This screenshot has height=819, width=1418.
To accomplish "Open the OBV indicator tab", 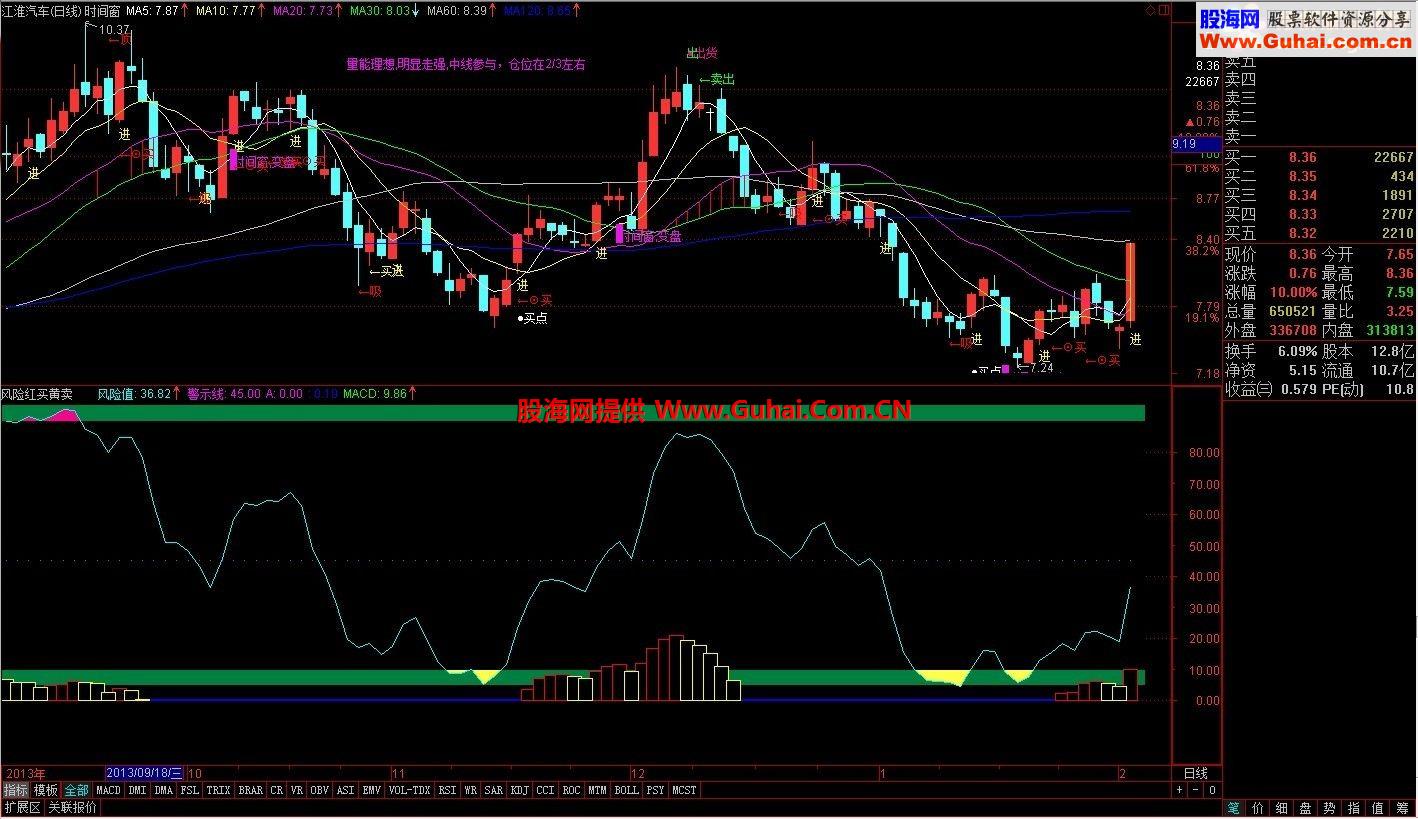I will [x=320, y=790].
